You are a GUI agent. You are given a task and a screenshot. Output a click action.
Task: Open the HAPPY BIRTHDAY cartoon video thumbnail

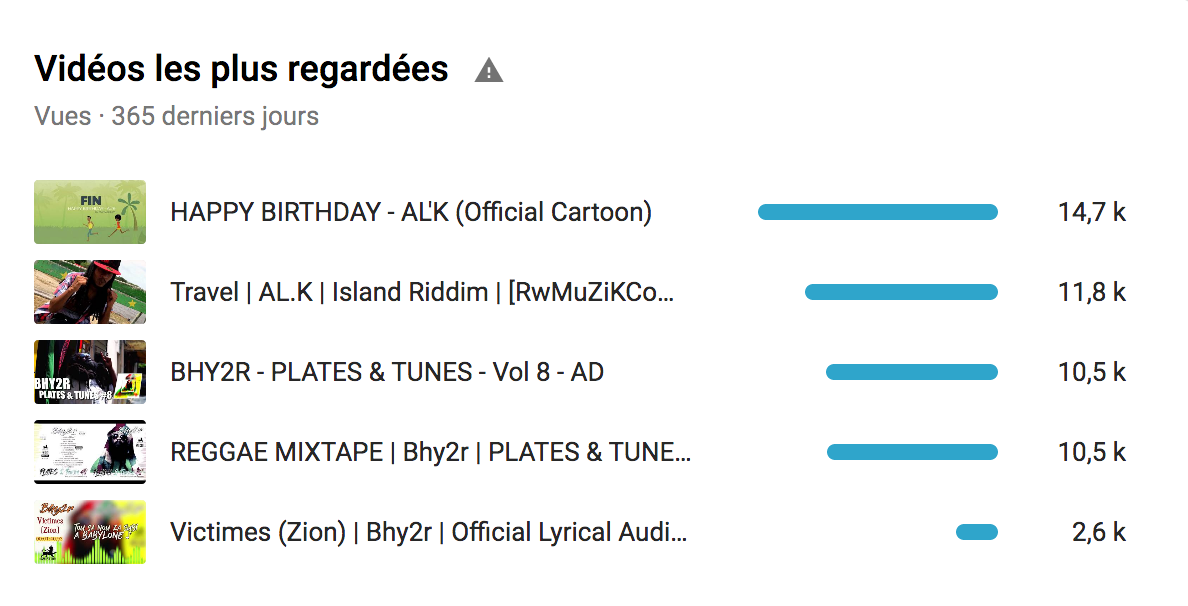pyautogui.click(x=90, y=212)
